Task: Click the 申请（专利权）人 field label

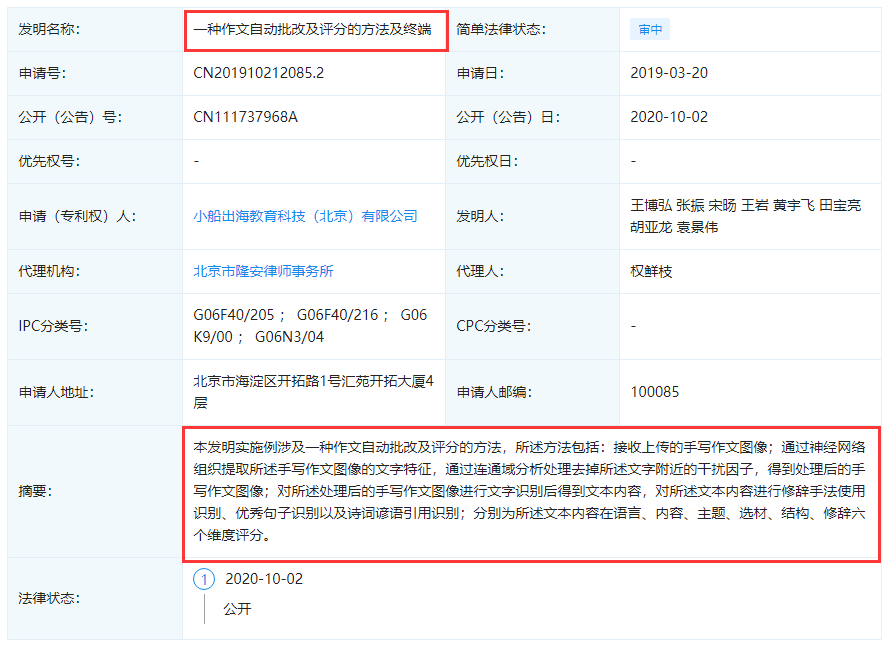Action: click(x=77, y=216)
